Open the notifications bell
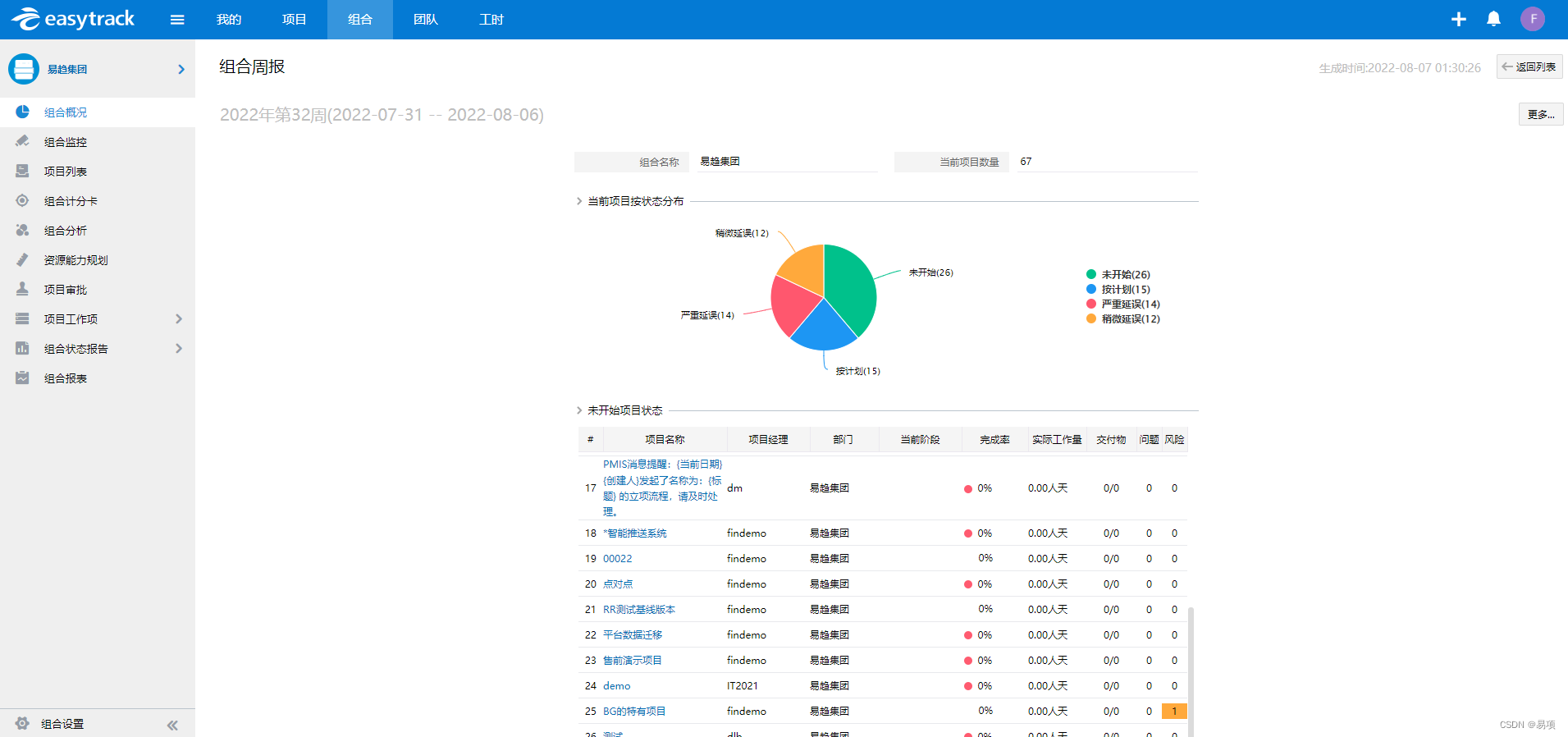This screenshot has width=1568, height=737. [1493, 19]
